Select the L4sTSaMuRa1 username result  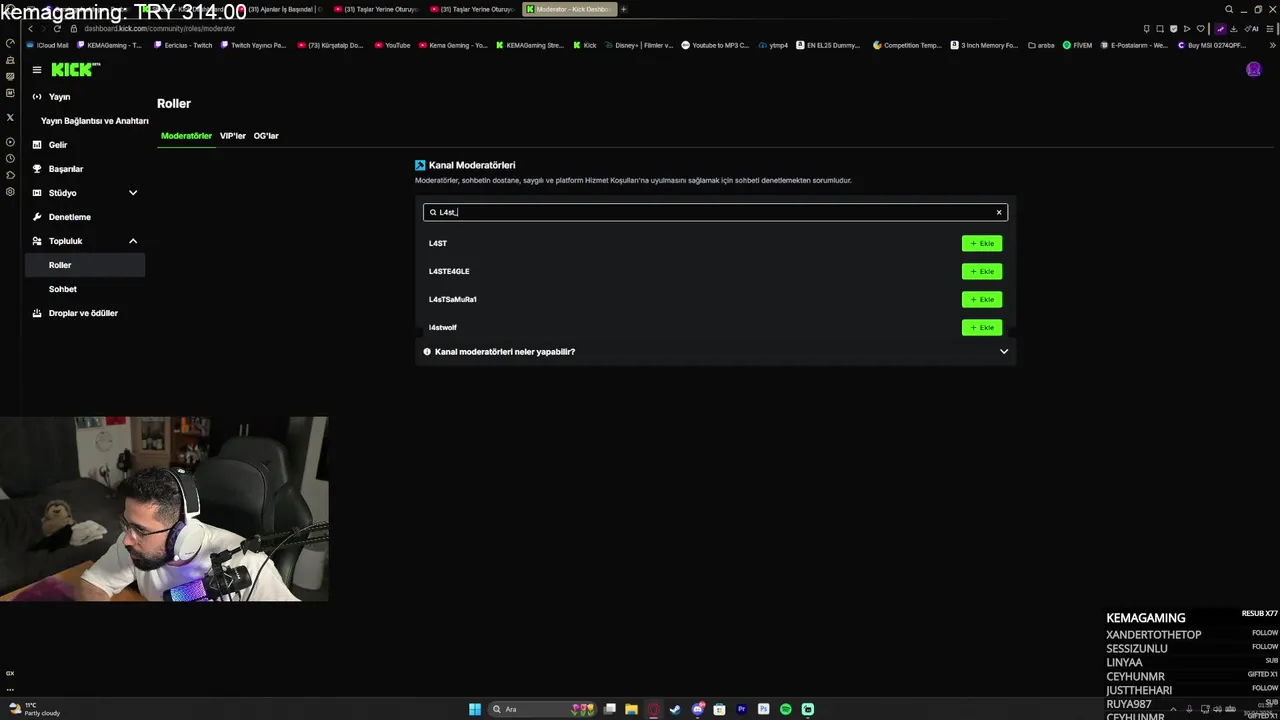coord(453,299)
